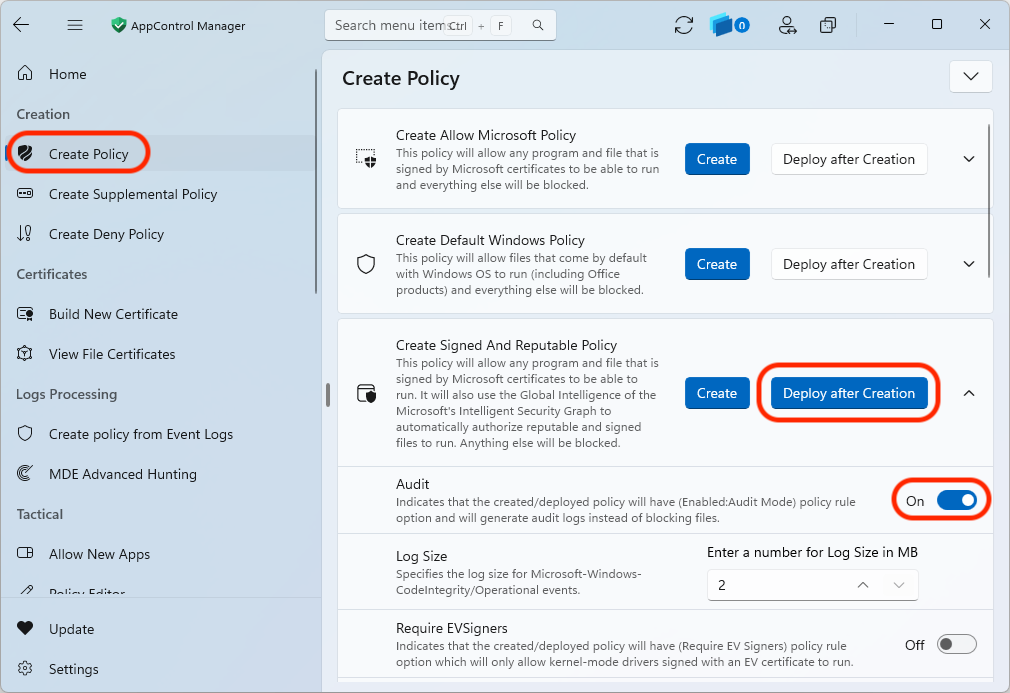
Task: Click the refresh icon in title bar
Action: (683, 25)
